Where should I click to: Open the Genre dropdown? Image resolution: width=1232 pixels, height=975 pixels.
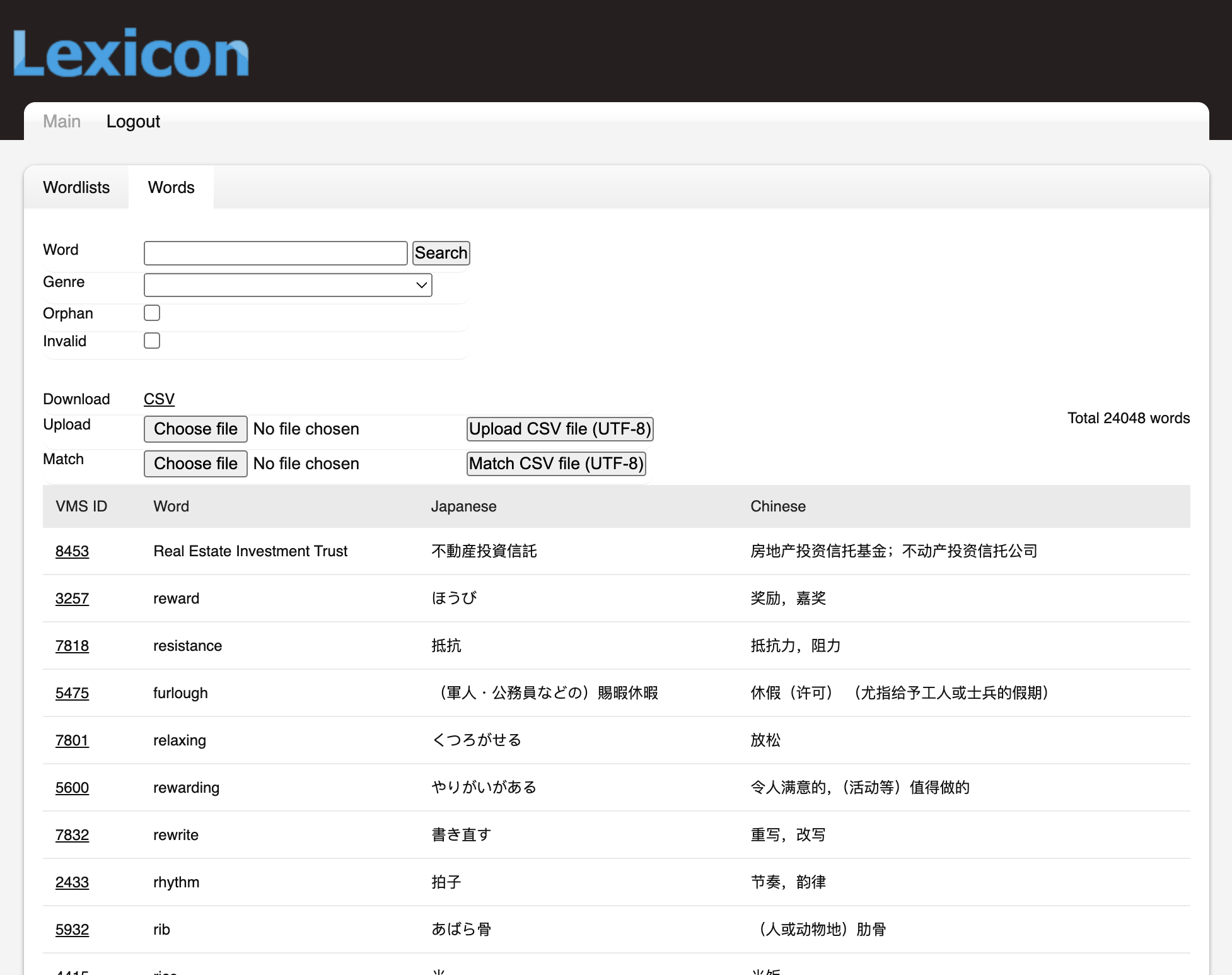[x=288, y=285]
